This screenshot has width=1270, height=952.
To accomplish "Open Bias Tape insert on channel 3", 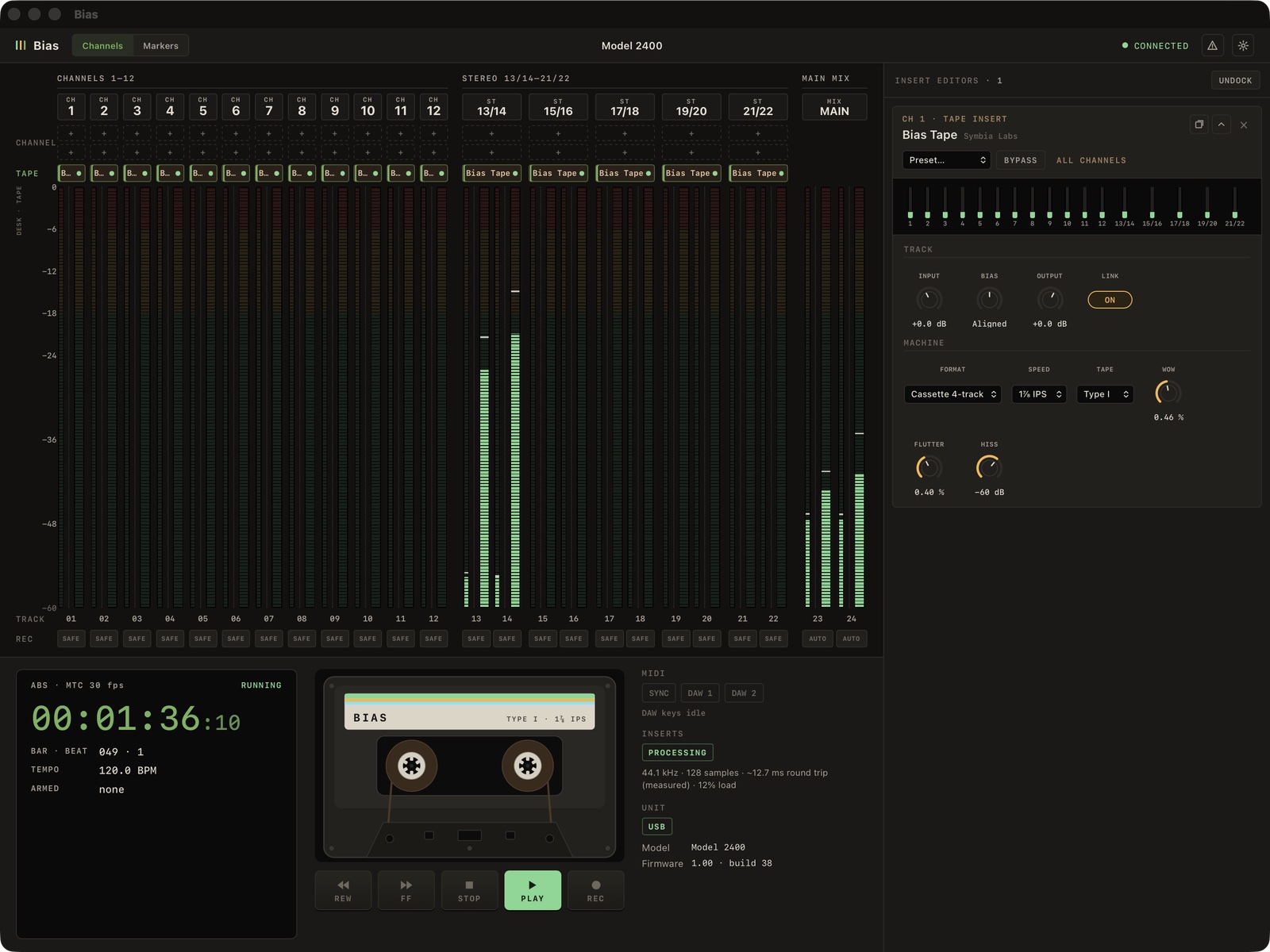I will click(137, 173).
